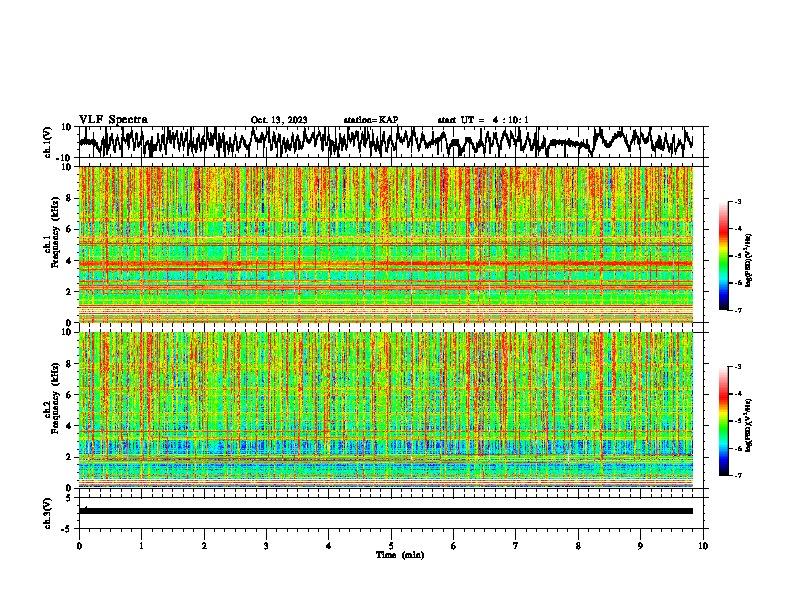The image size is (792, 612).
Task: Click the "-7" label below ch.1 colorbar
Action: [x=737, y=310]
